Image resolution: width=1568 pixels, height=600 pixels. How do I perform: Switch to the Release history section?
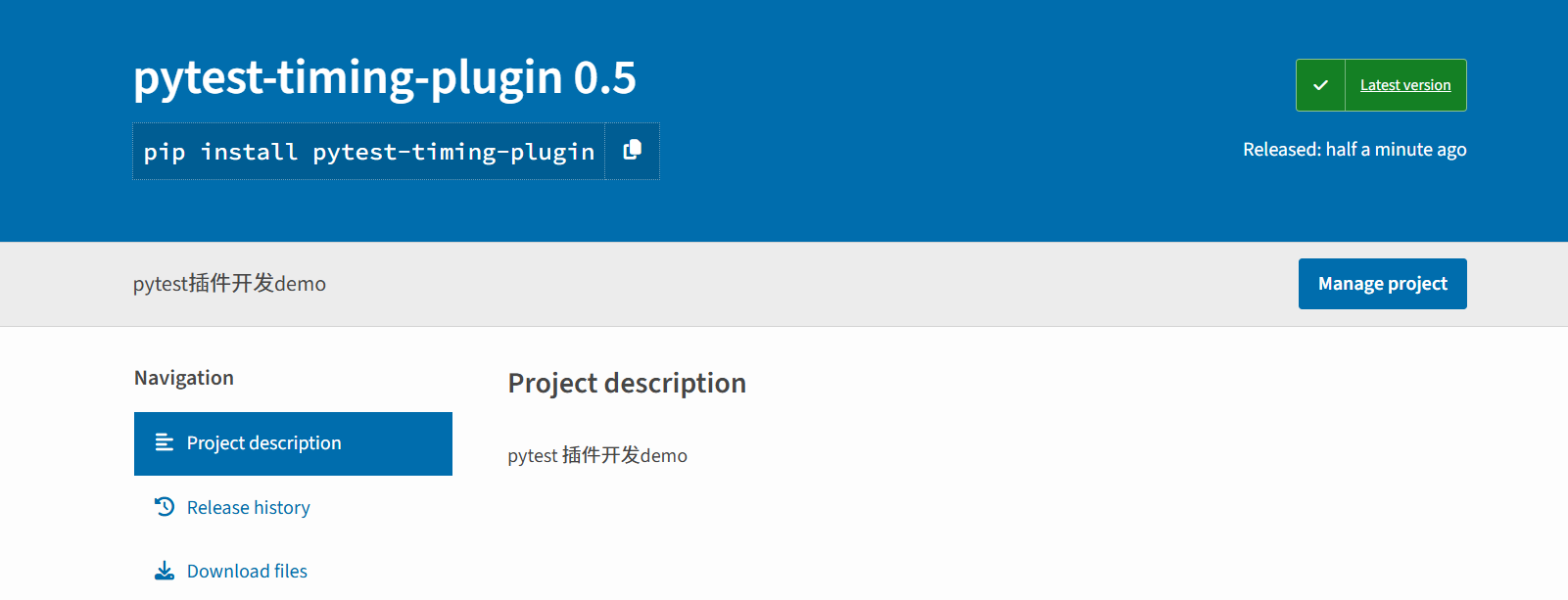(249, 507)
